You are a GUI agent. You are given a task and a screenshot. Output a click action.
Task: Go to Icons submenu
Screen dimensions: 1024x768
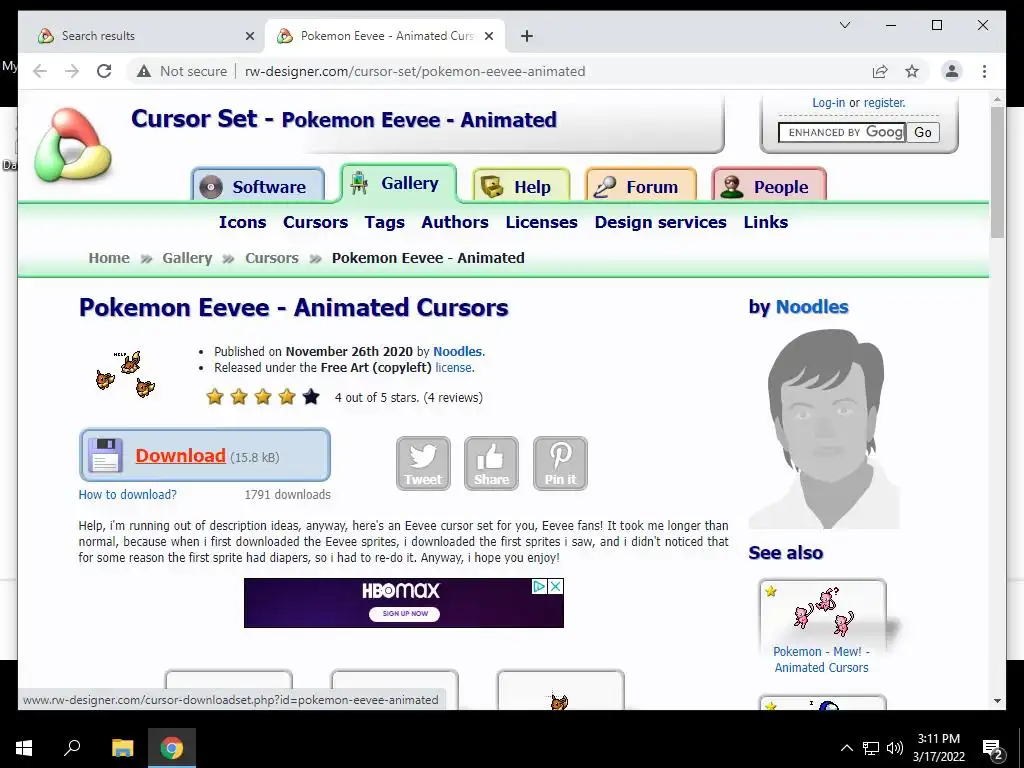242,222
